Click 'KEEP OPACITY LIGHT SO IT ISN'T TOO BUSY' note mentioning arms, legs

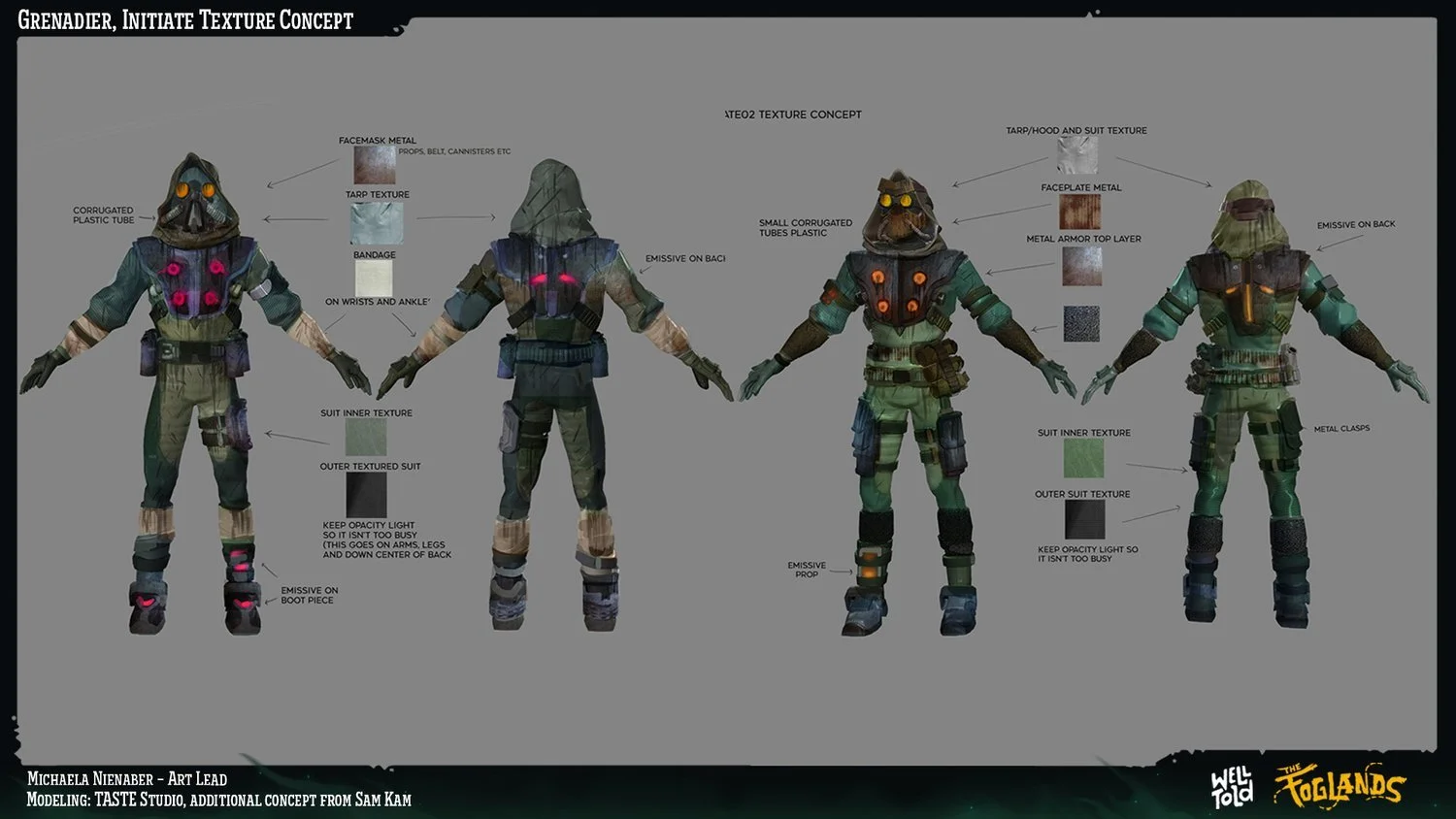pos(386,540)
